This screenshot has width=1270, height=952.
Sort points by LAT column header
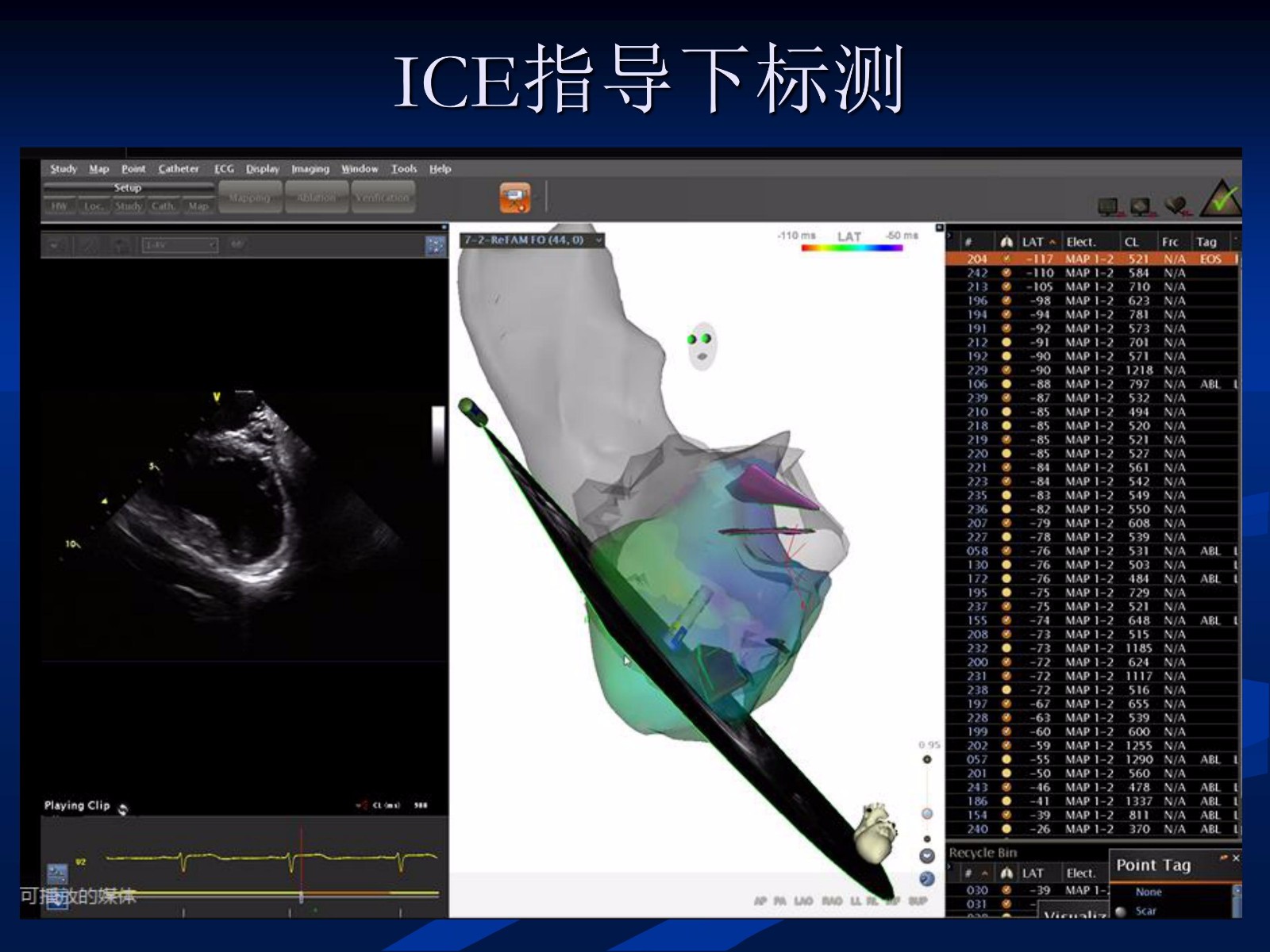click(x=1038, y=242)
